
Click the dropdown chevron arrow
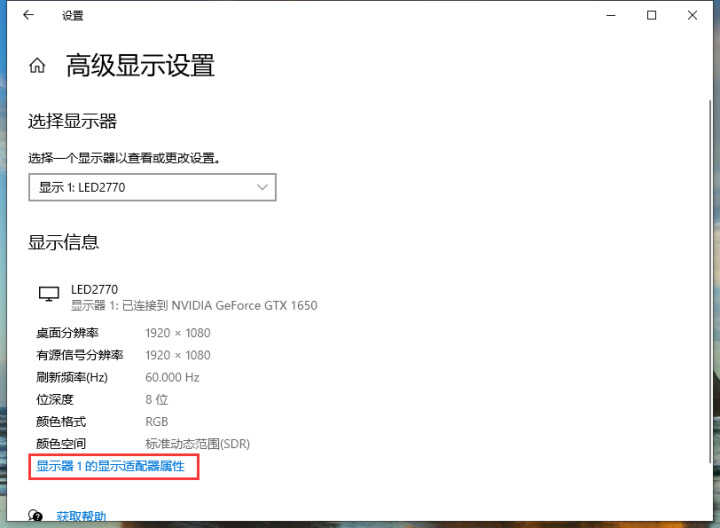262,187
